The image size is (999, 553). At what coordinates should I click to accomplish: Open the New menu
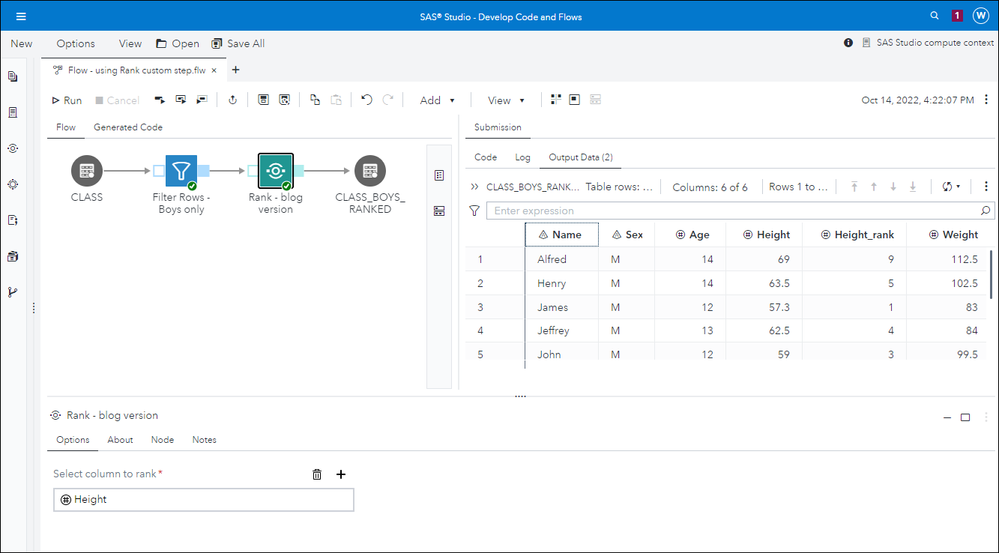tap(21, 43)
